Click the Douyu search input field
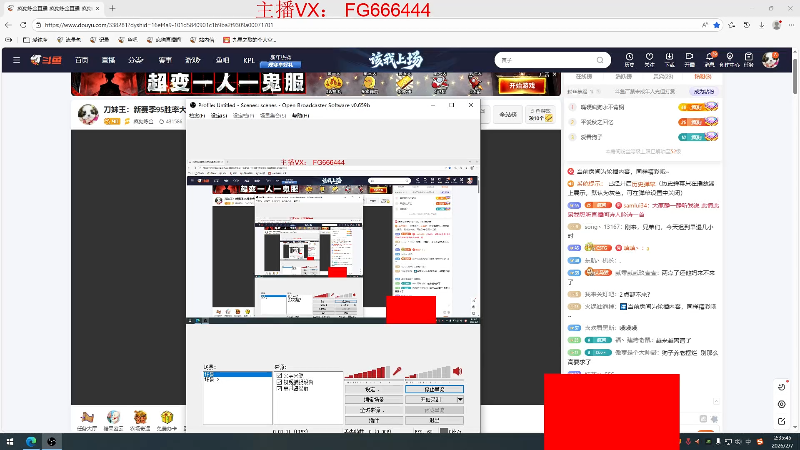This screenshot has height=450, width=800. point(546,60)
